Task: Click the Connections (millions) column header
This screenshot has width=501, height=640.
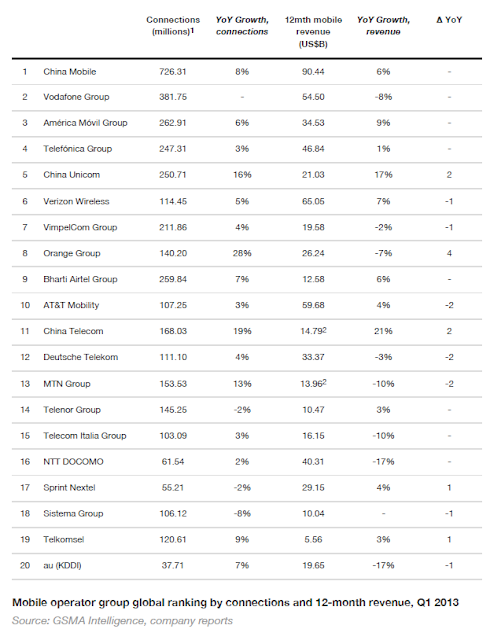Action: [173, 26]
